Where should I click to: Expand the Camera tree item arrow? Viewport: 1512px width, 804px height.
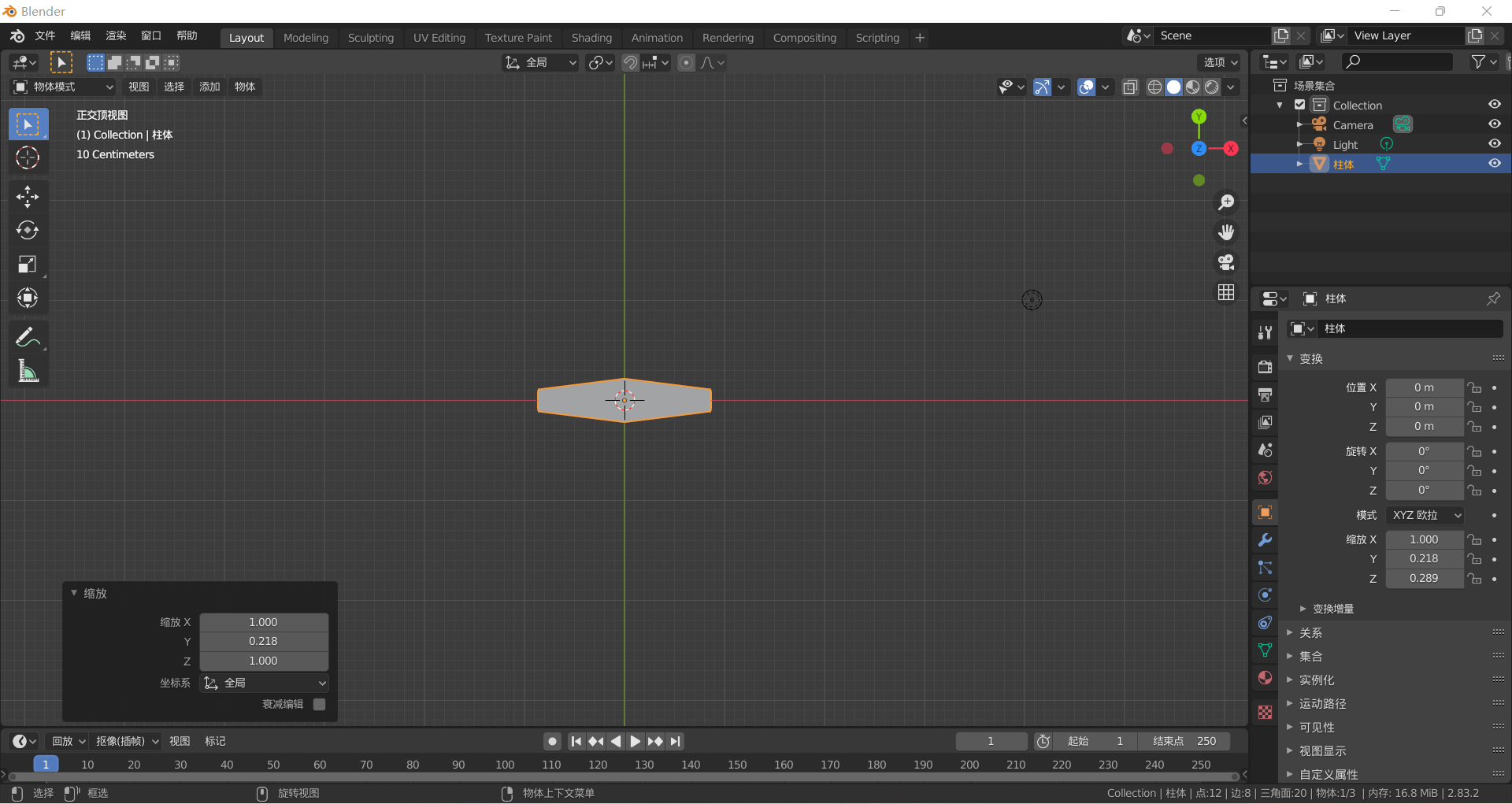tap(1299, 124)
